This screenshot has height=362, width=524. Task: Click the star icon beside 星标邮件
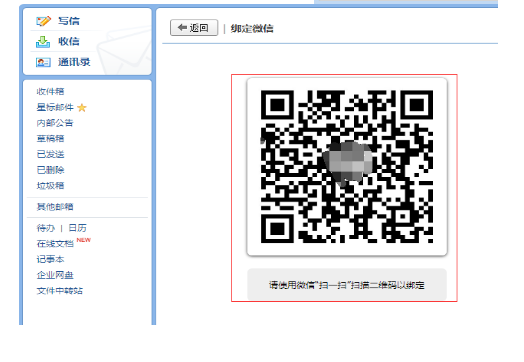(82, 108)
